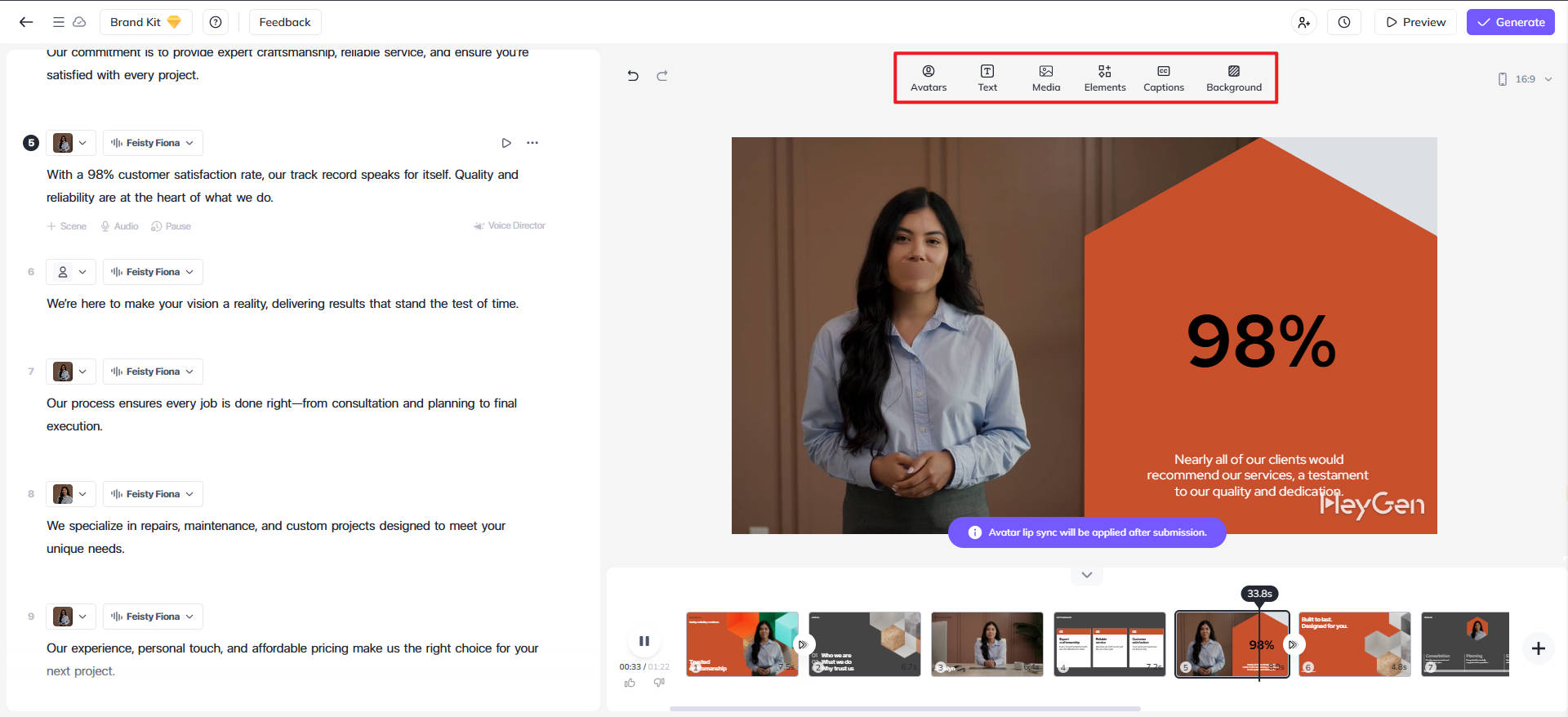The height and width of the screenshot is (717, 1568).
Task: Select scene 1 thumbnail in timeline
Action: click(x=742, y=644)
